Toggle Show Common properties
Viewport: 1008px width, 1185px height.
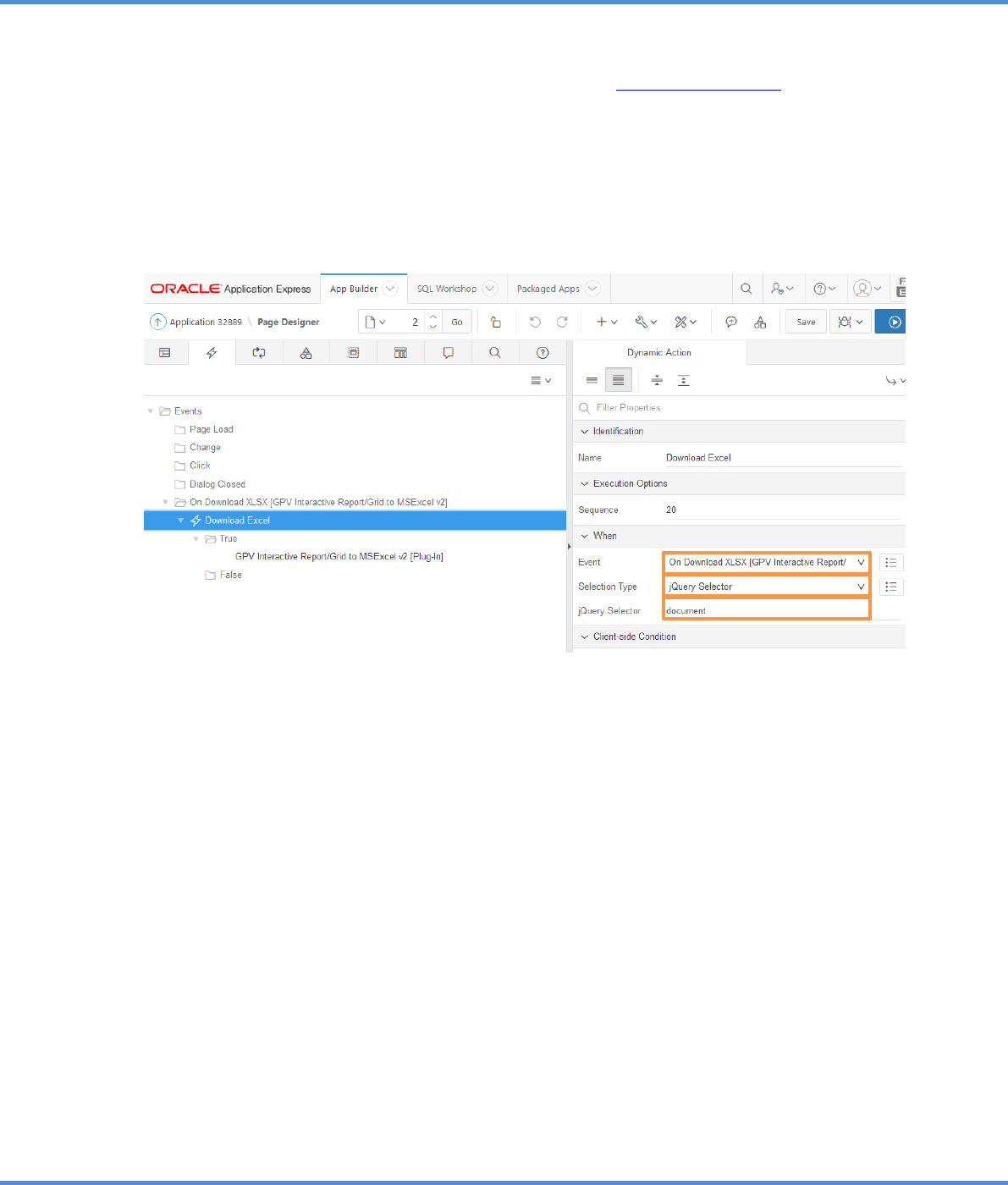pos(592,381)
